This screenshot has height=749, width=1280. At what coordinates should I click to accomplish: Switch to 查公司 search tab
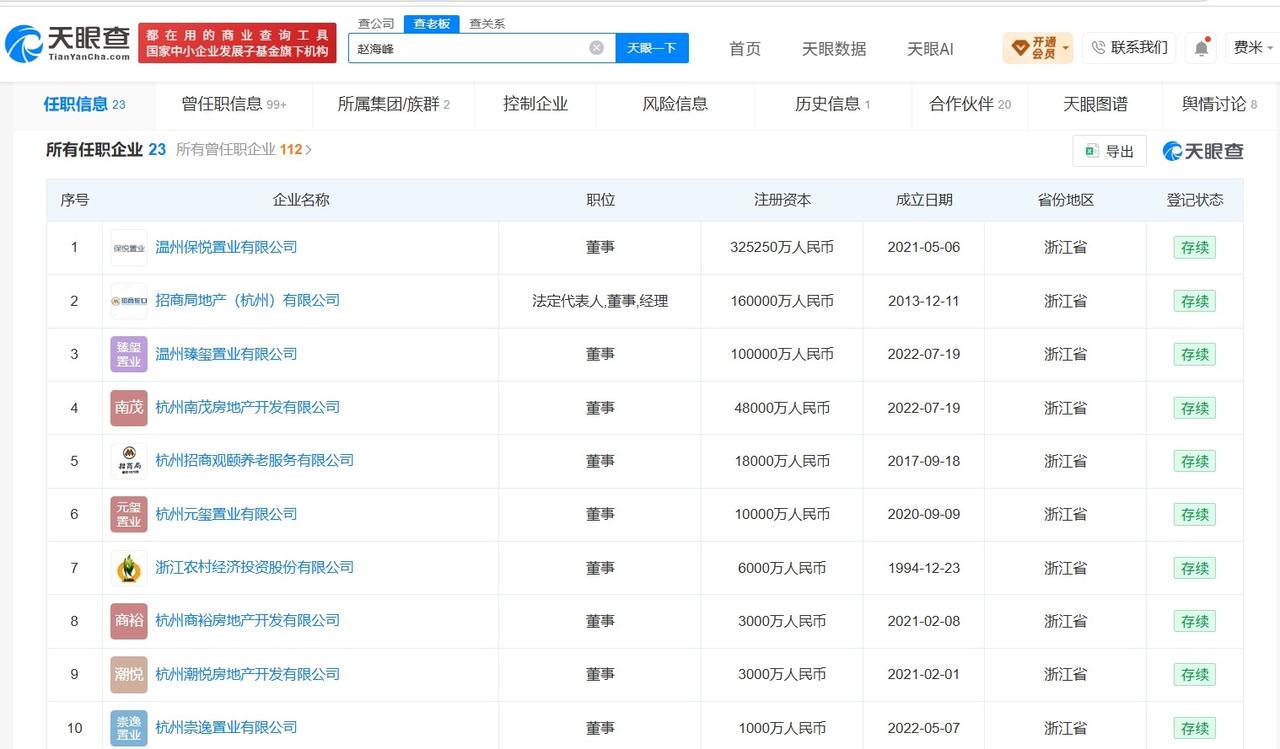coord(376,24)
